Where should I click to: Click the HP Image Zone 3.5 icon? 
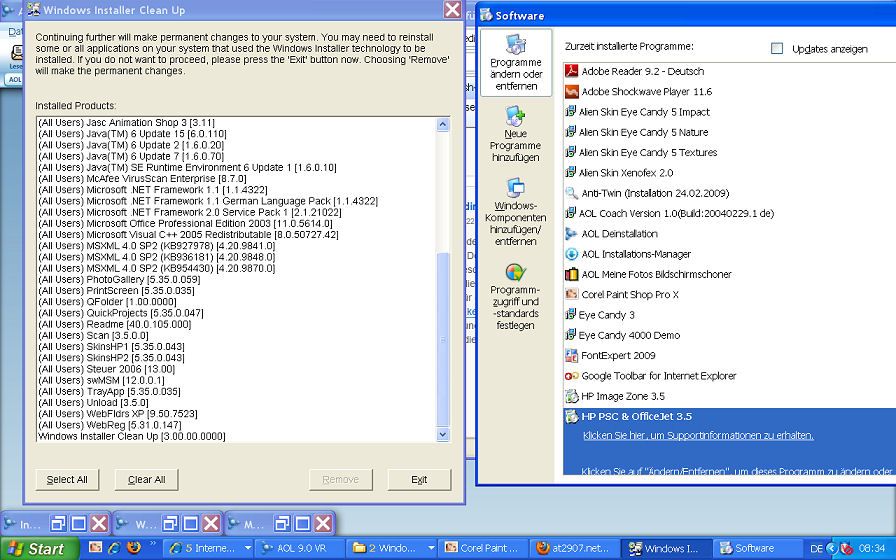(x=571, y=396)
